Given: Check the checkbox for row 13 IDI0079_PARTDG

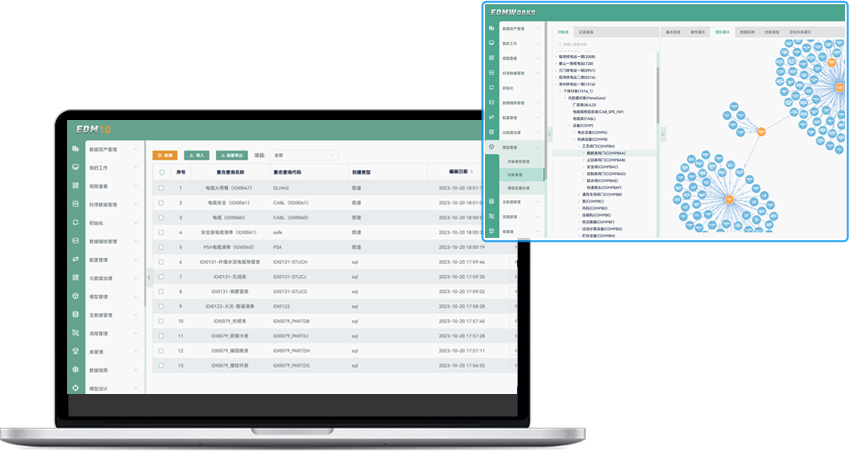Looking at the screenshot, I should click(x=161, y=365).
